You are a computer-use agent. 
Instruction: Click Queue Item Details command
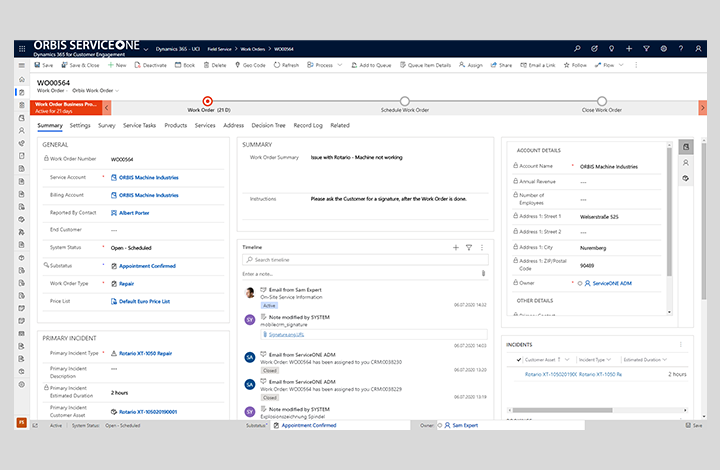pyautogui.click(x=425, y=65)
